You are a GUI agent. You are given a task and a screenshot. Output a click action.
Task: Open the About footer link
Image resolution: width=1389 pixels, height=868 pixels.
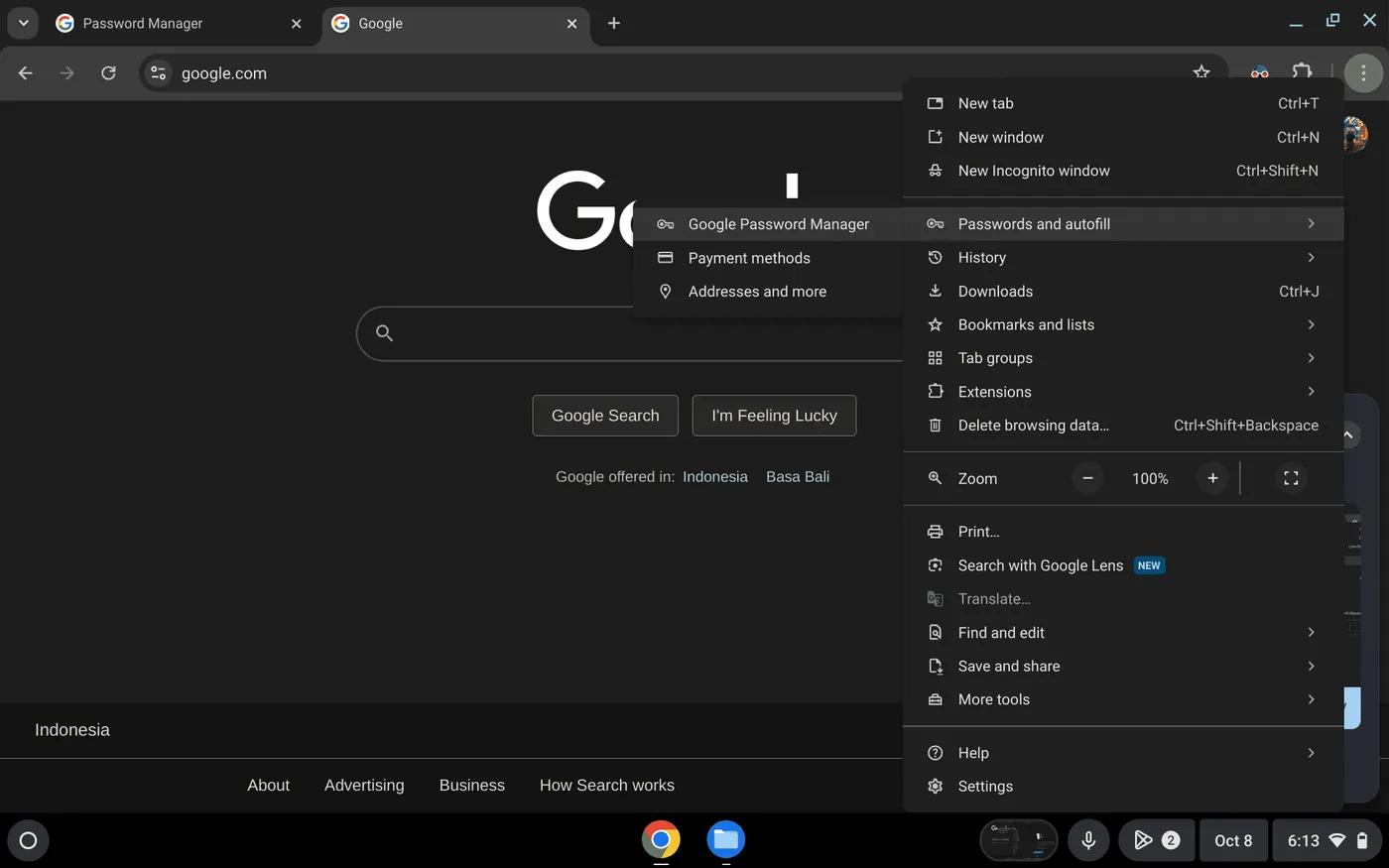coord(268,786)
